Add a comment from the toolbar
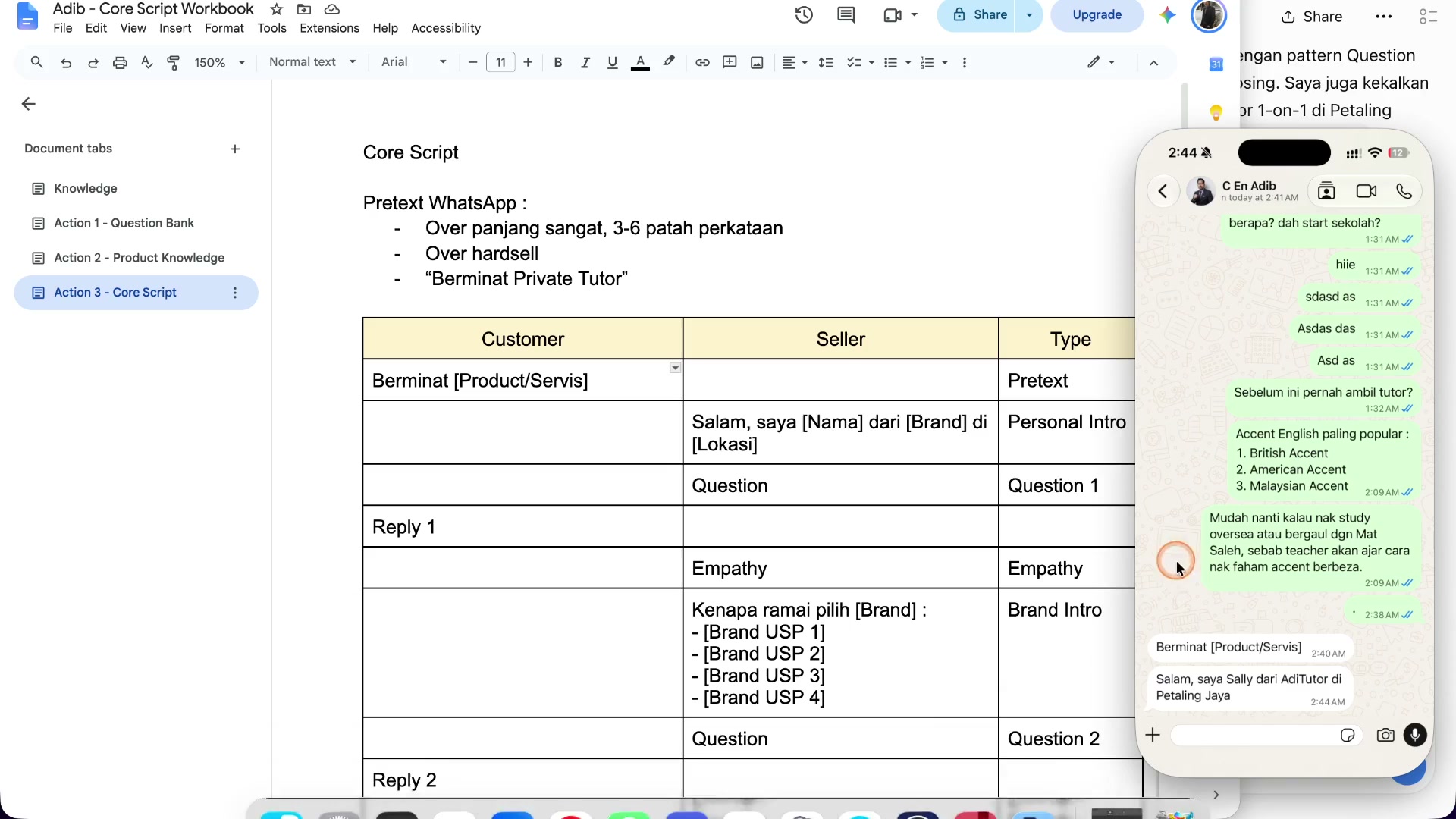 [730, 63]
